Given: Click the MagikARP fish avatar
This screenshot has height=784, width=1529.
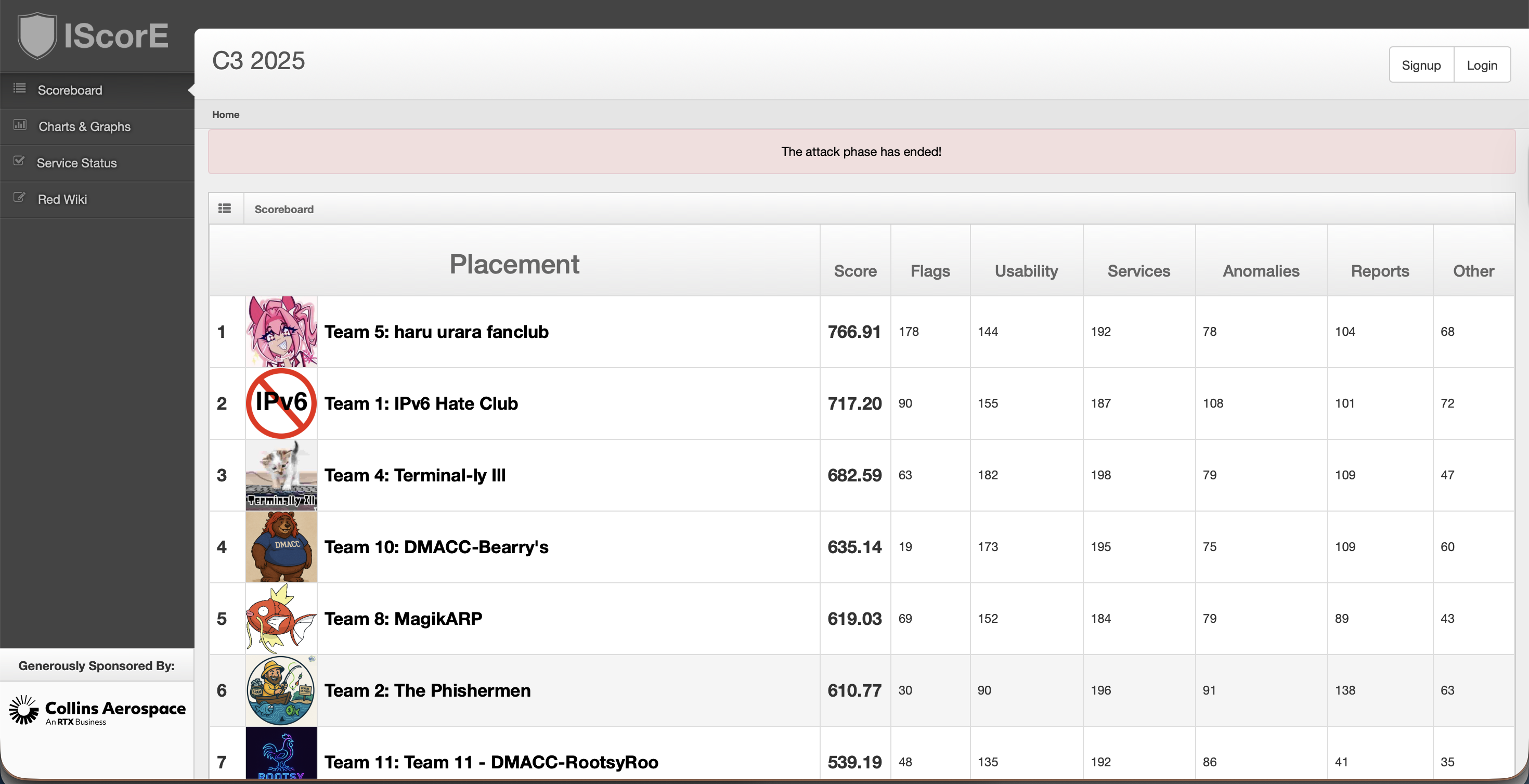Looking at the screenshot, I should pyautogui.click(x=281, y=619).
